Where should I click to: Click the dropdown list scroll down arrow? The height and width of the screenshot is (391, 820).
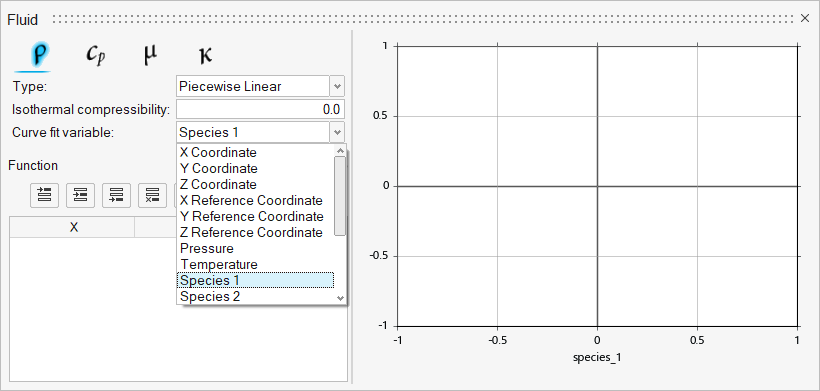[340, 298]
